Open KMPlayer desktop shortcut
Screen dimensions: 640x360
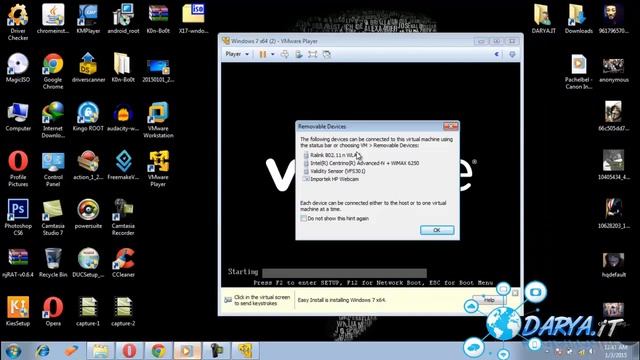point(88,19)
